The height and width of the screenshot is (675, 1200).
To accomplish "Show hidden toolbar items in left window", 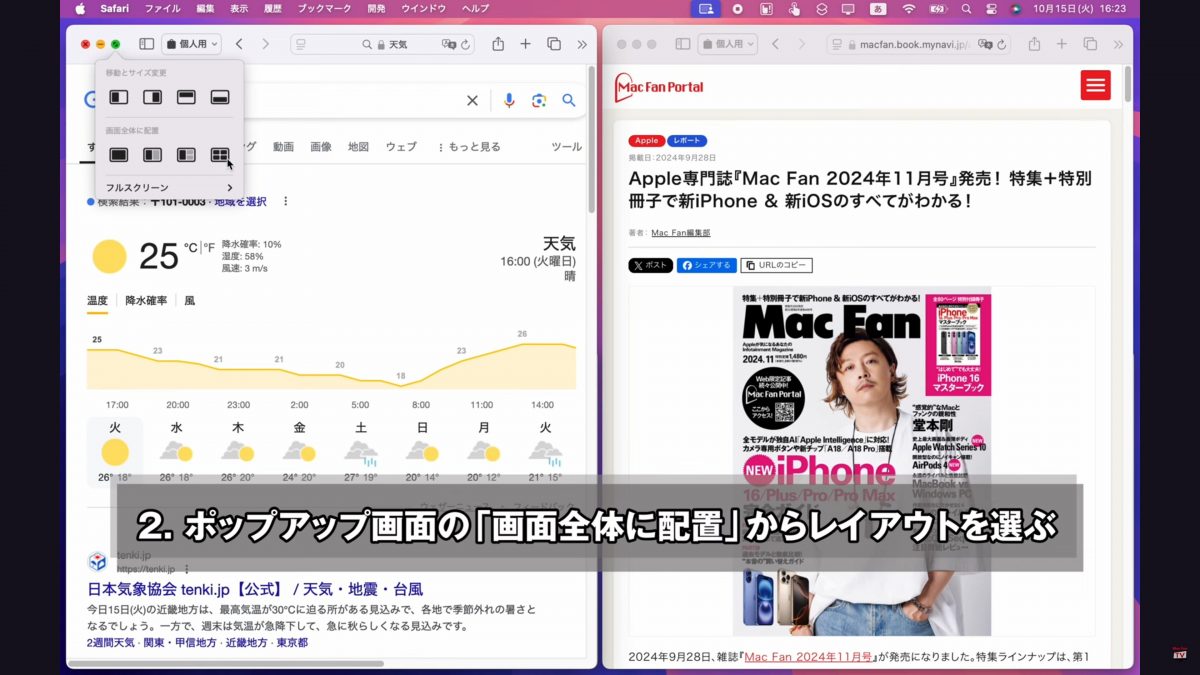I will (582, 44).
